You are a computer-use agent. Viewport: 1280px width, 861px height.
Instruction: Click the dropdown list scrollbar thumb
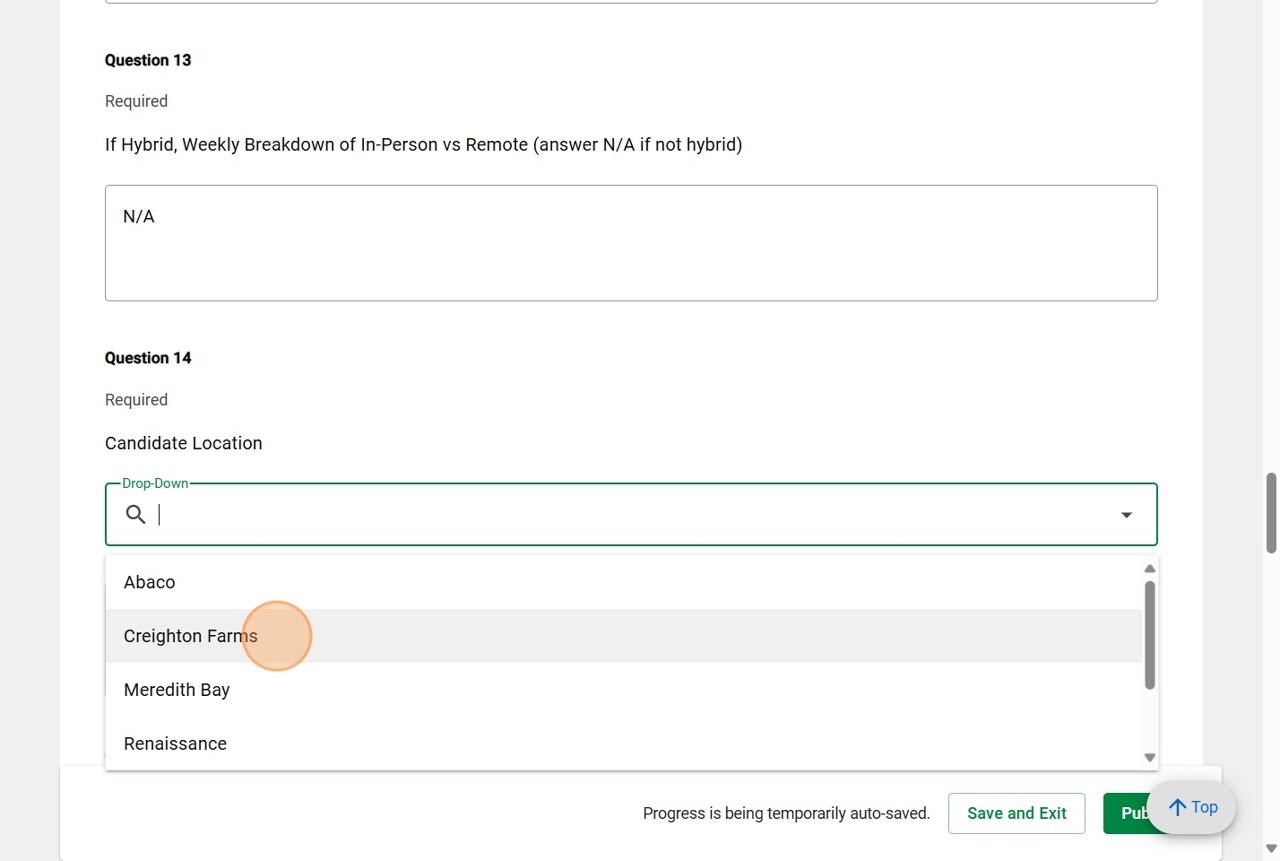point(1149,634)
